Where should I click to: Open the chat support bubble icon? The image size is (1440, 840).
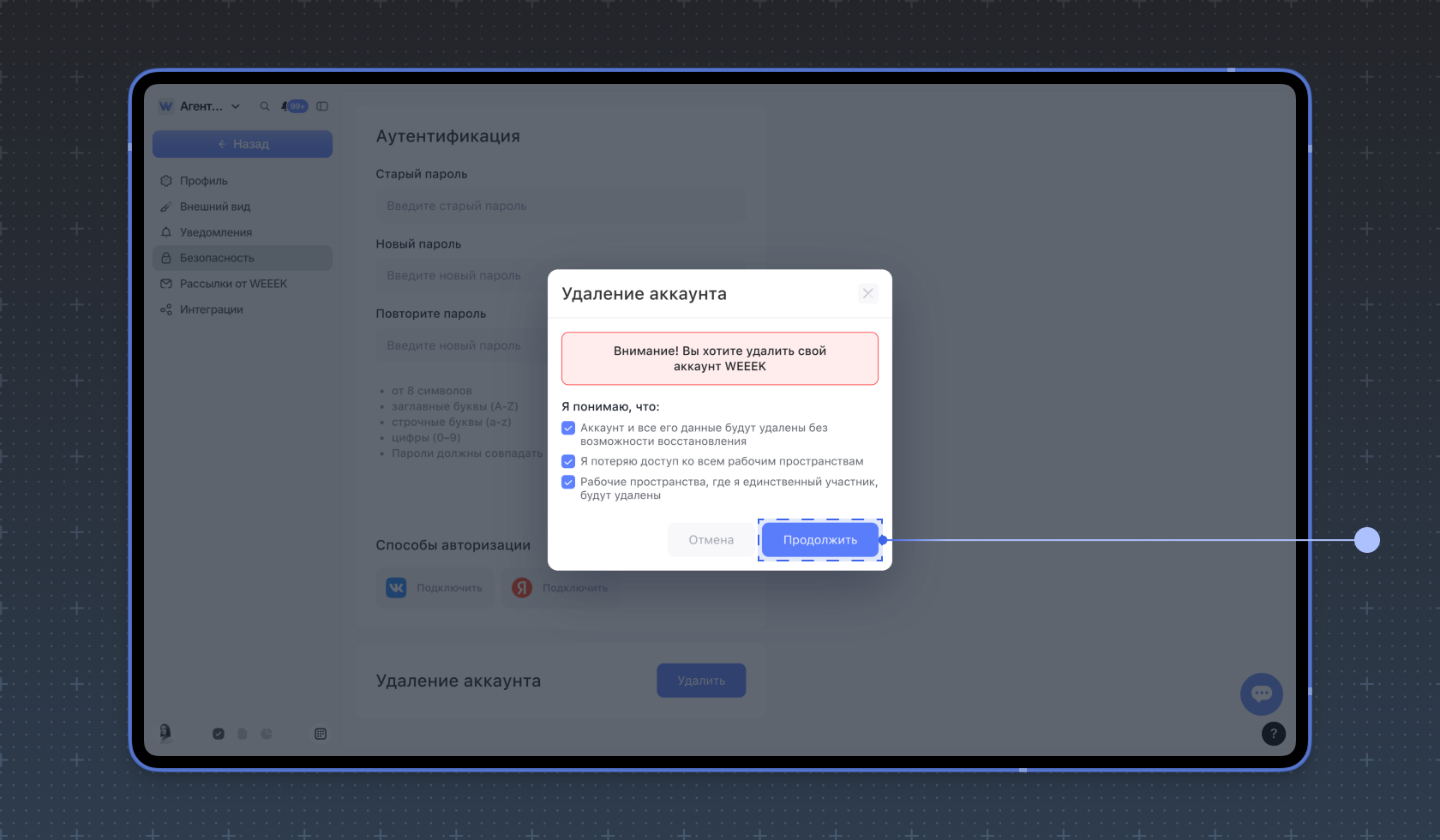tap(1261, 693)
